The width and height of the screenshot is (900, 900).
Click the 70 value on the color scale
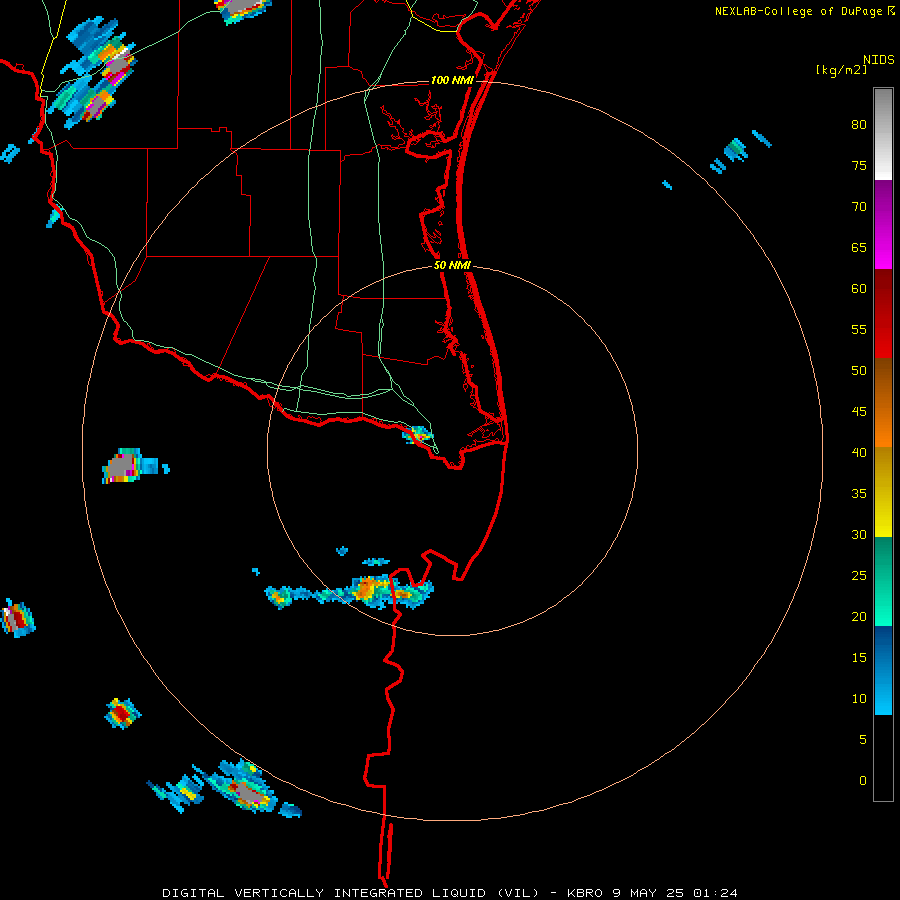tap(859, 207)
